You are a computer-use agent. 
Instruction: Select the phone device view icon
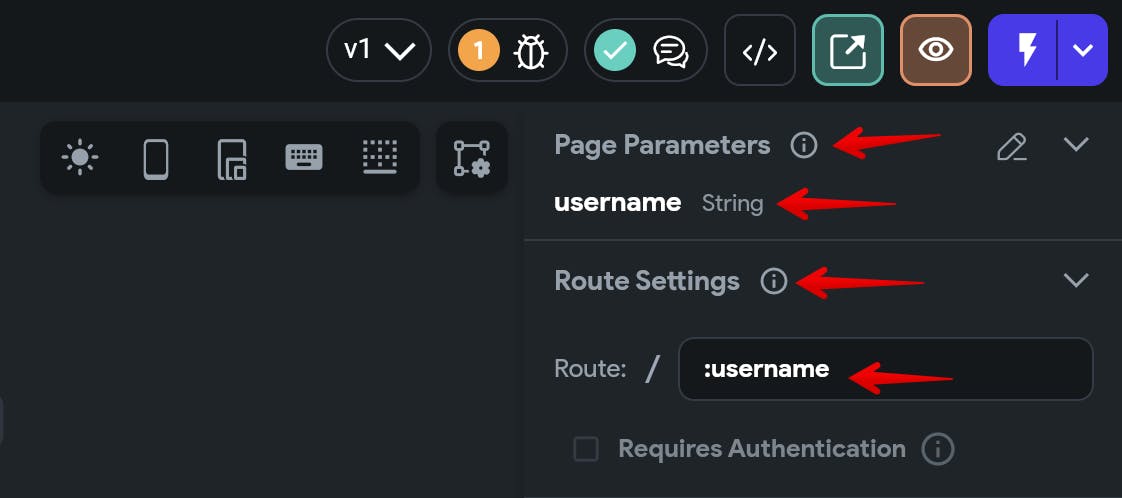tap(156, 159)
